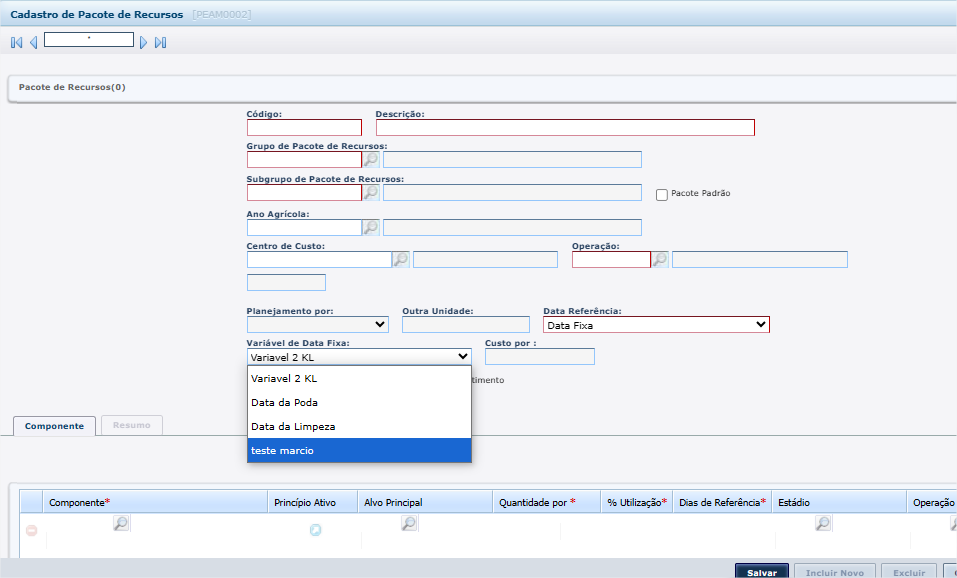
Task: Select 'Data da Poda' option
Action: coord(359,402)
